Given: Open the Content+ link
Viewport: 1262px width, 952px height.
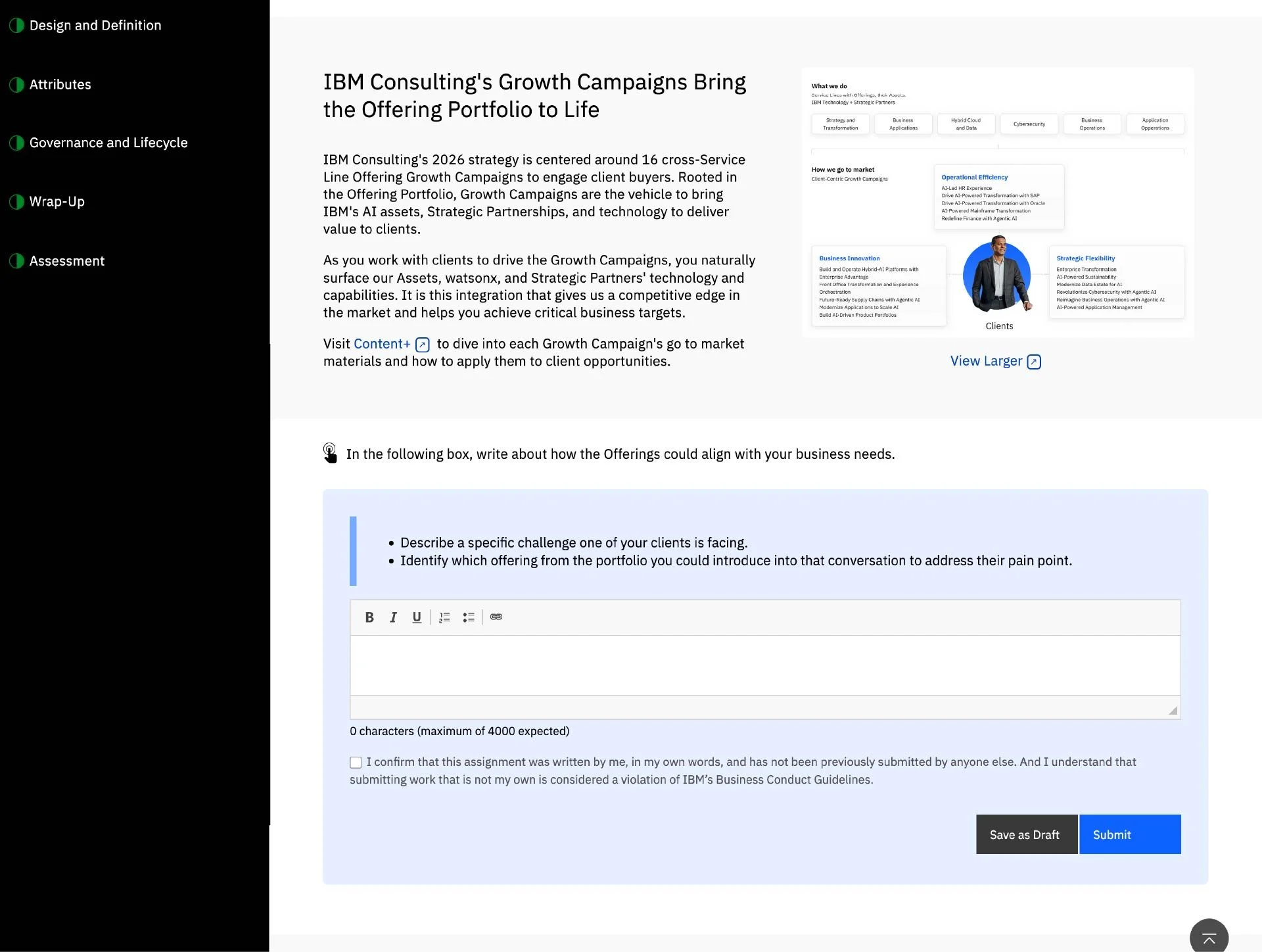Looking at the screenshot, I should pos(382,344).
